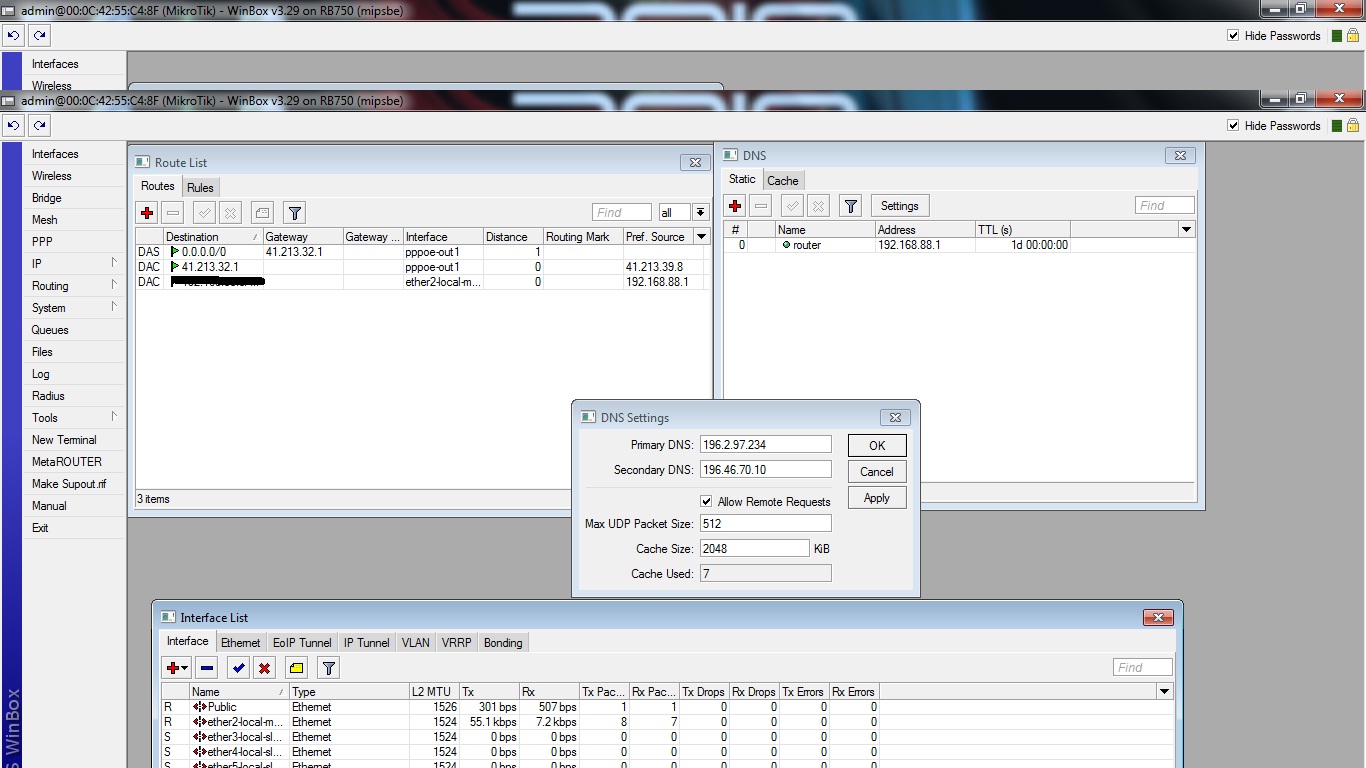Open the add-interface dropdown arrow

tap(185, 667)
